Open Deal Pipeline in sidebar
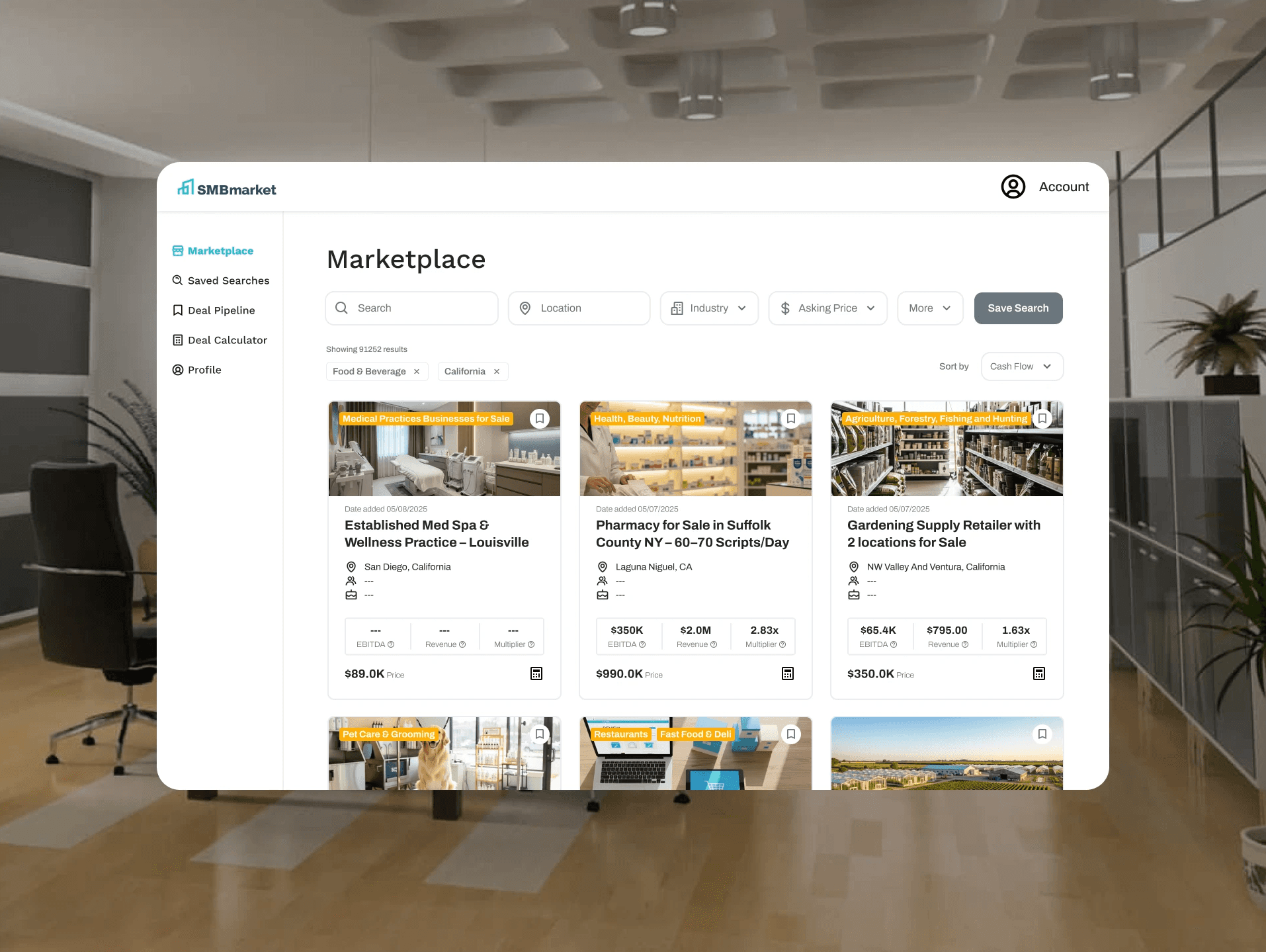 (214, 310)
